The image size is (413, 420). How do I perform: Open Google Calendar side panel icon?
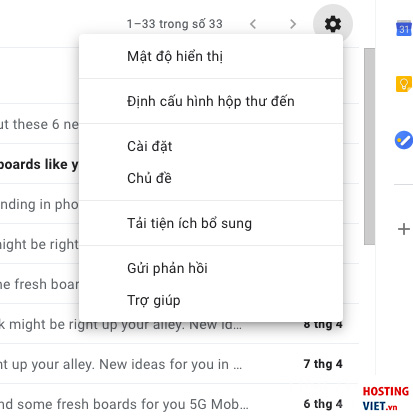[x=404, y=28]
